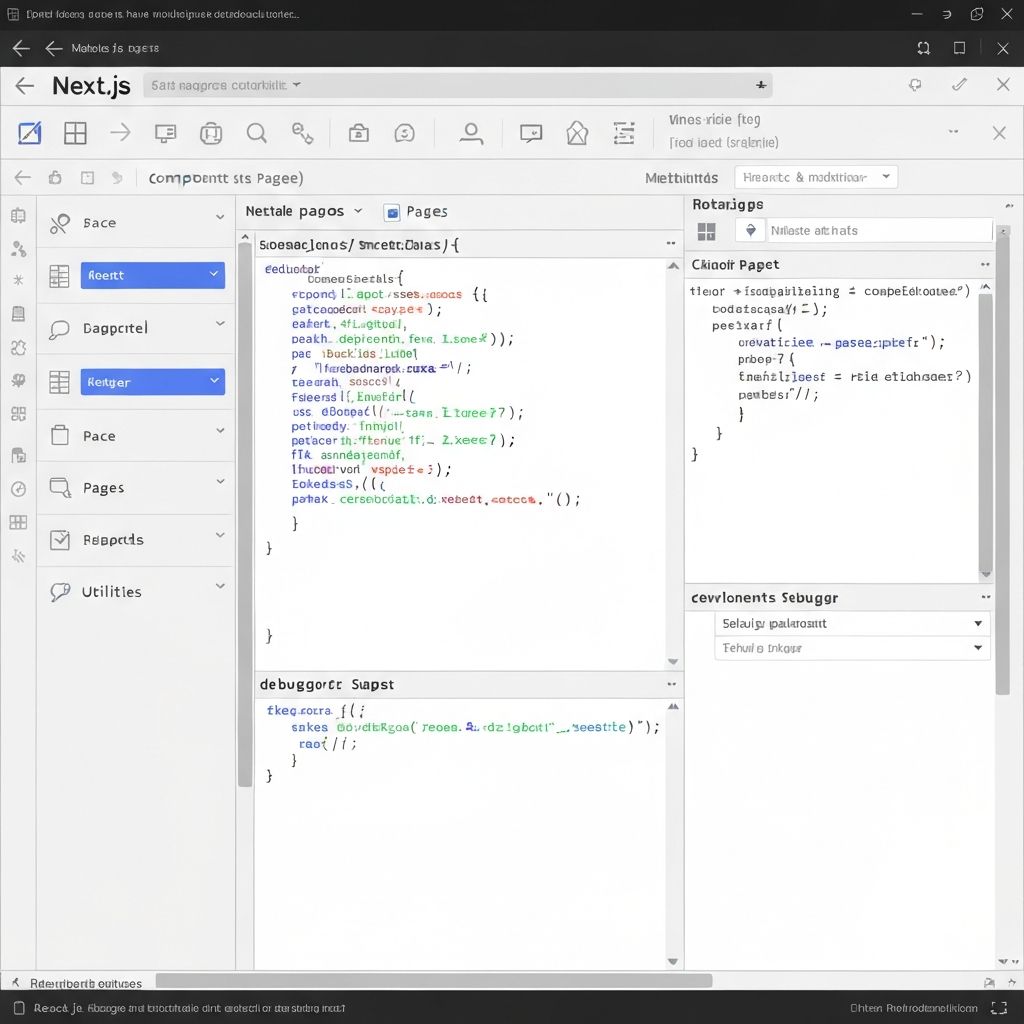The height and width of the screenshot is (1024, 1024).
Task: Open code editor header options menu
Action: click(671, 244)
